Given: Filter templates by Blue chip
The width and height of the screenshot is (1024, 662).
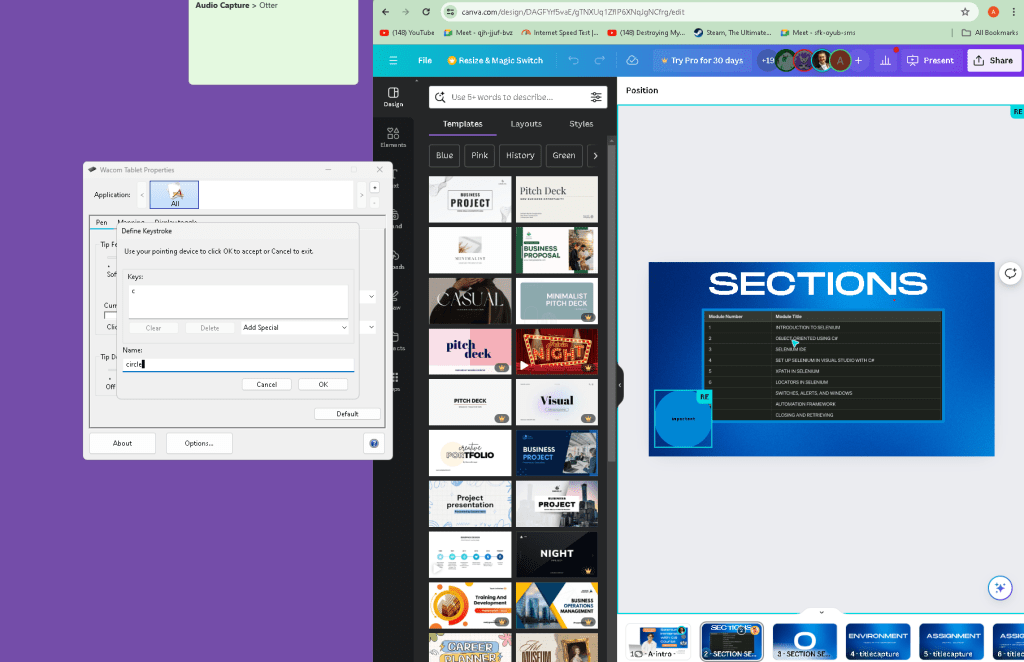Looking at the screenshot, I should coord(445,155).
